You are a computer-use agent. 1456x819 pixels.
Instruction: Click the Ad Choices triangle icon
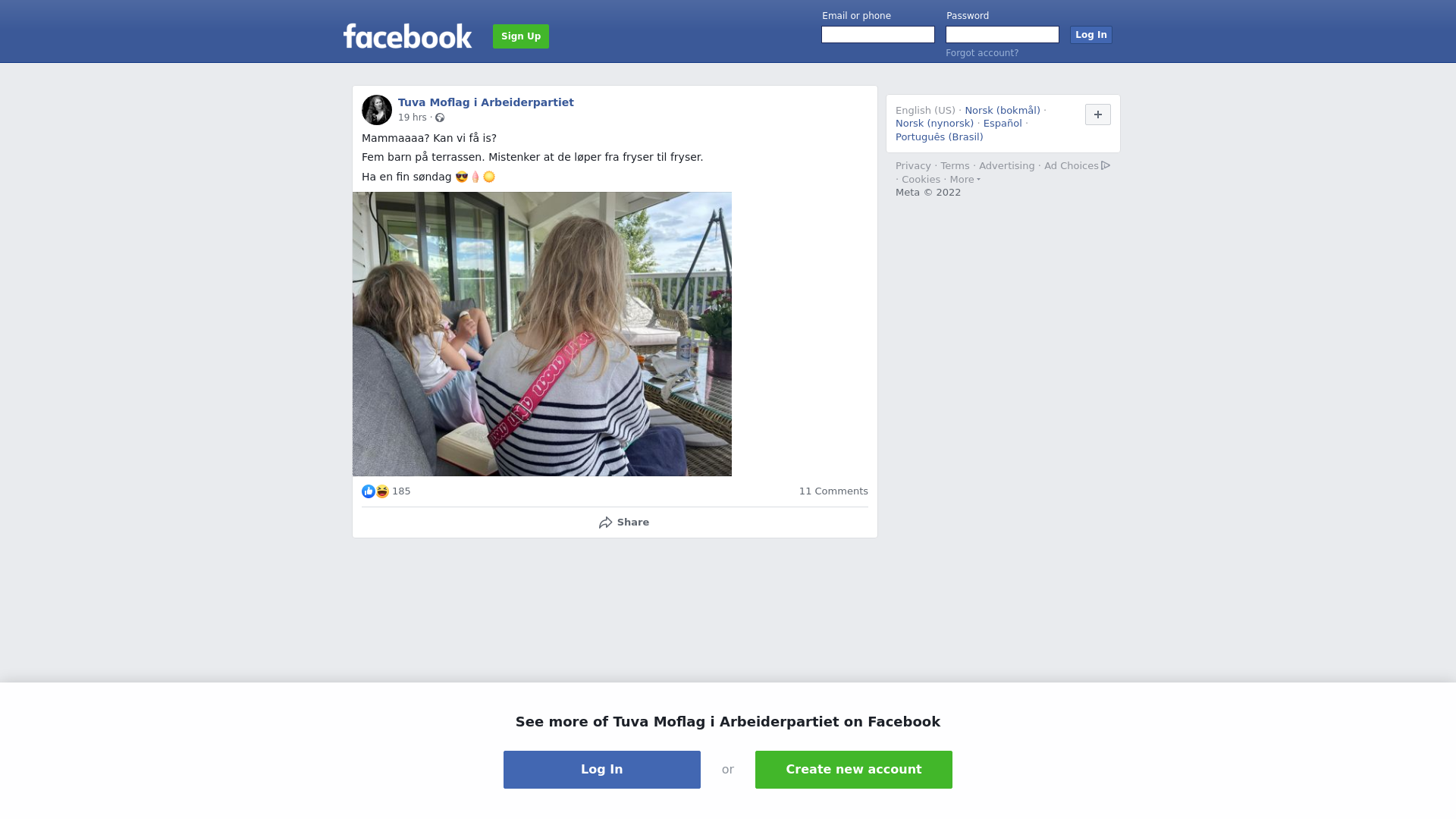coord(1106,165)
